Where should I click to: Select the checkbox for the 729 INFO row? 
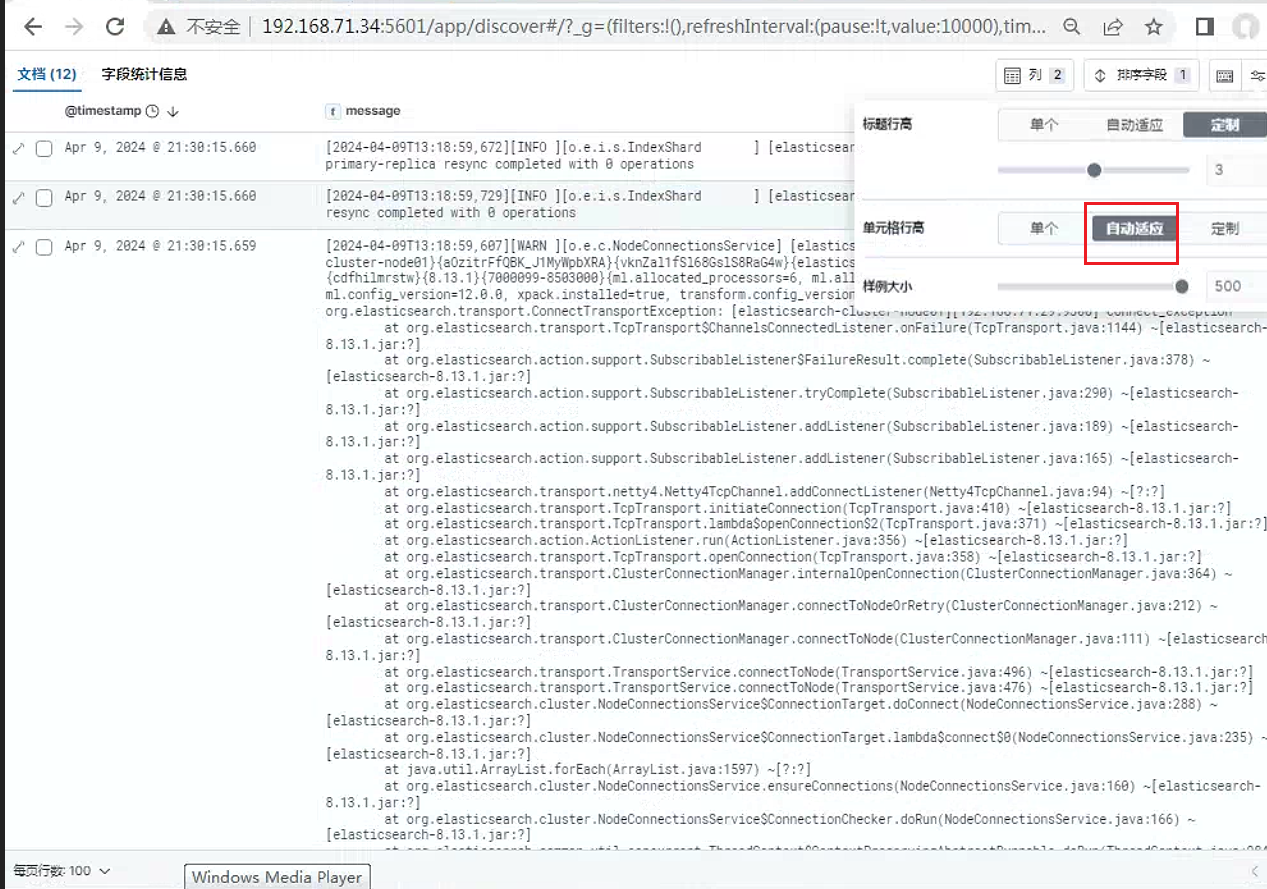[x=44, y=197]
